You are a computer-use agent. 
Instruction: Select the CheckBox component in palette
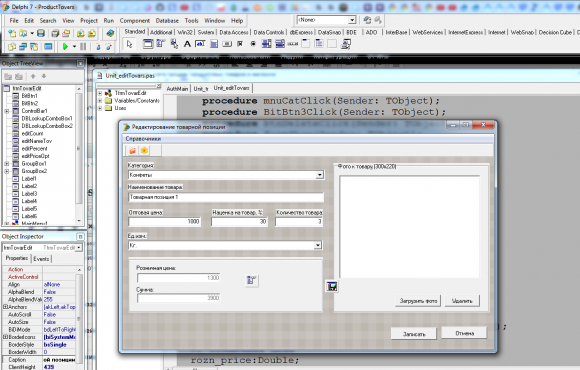tap(240, 44)
